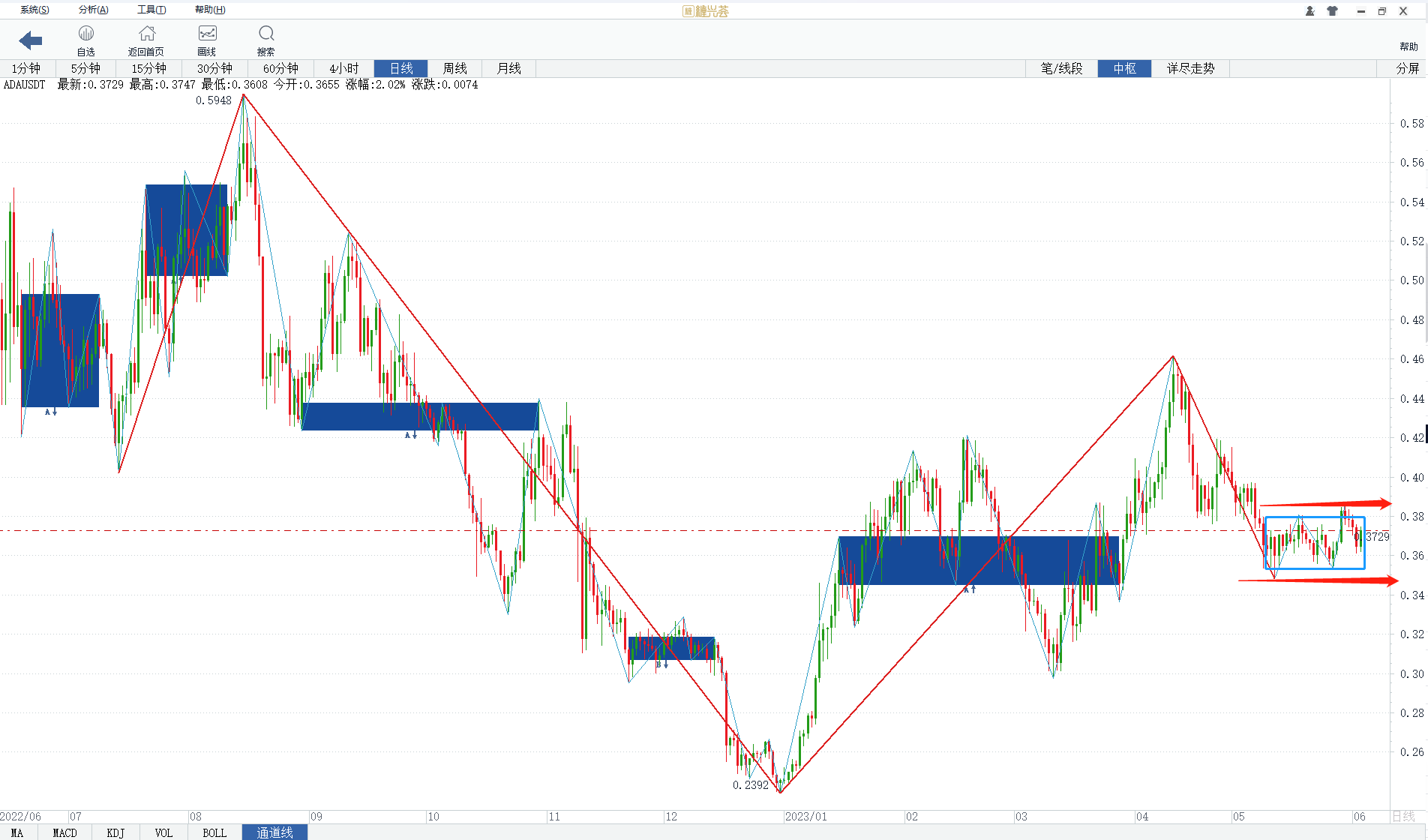
Task: Click the 0.2392 lowest price label
Action: tap(751, 785)
